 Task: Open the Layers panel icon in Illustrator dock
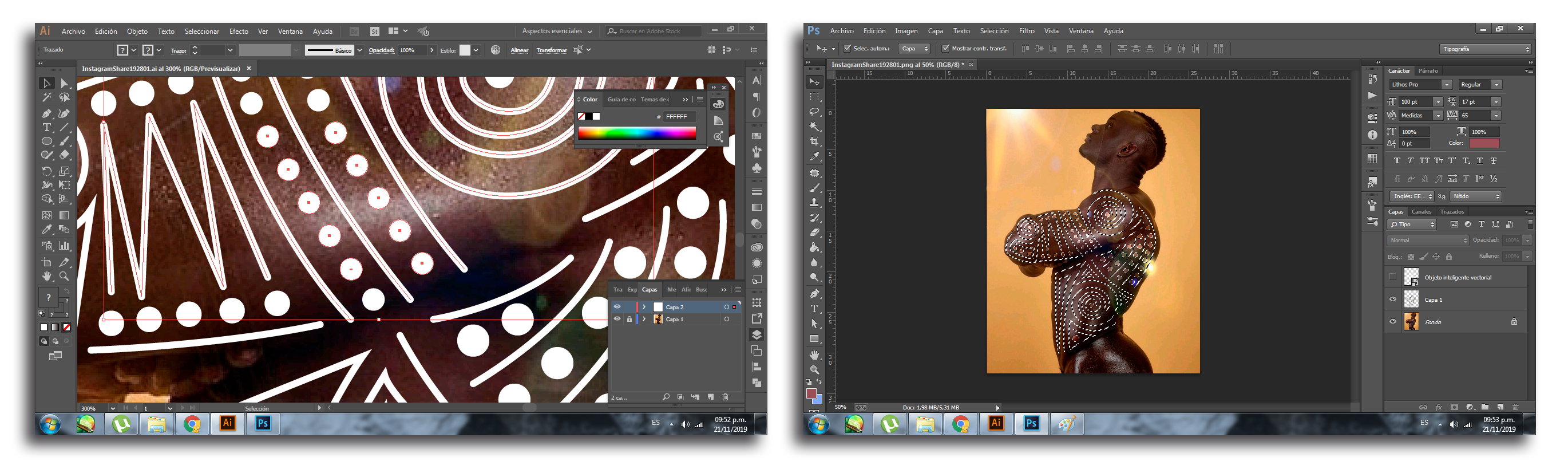757,334
